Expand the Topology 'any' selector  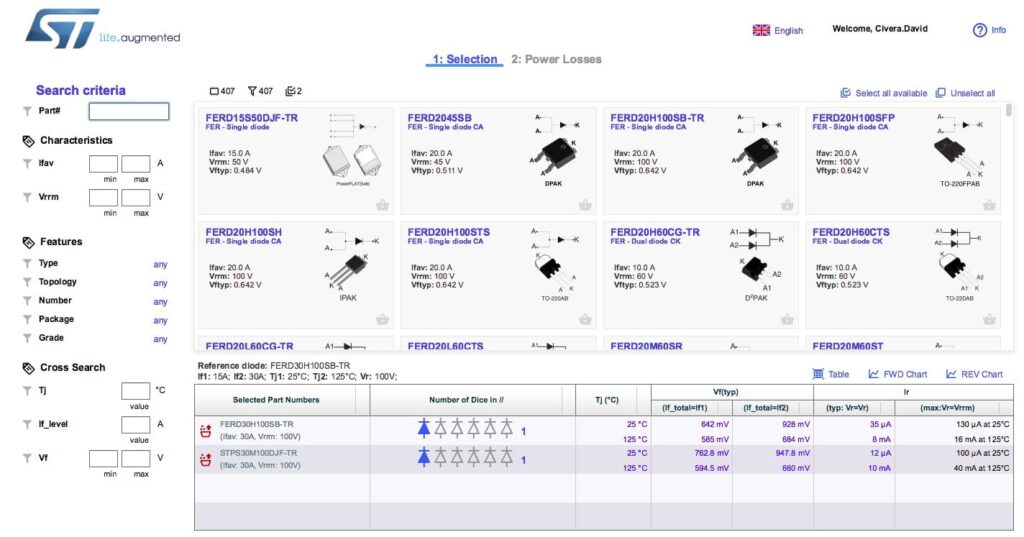pyautogui.click(x=160, y=283)
